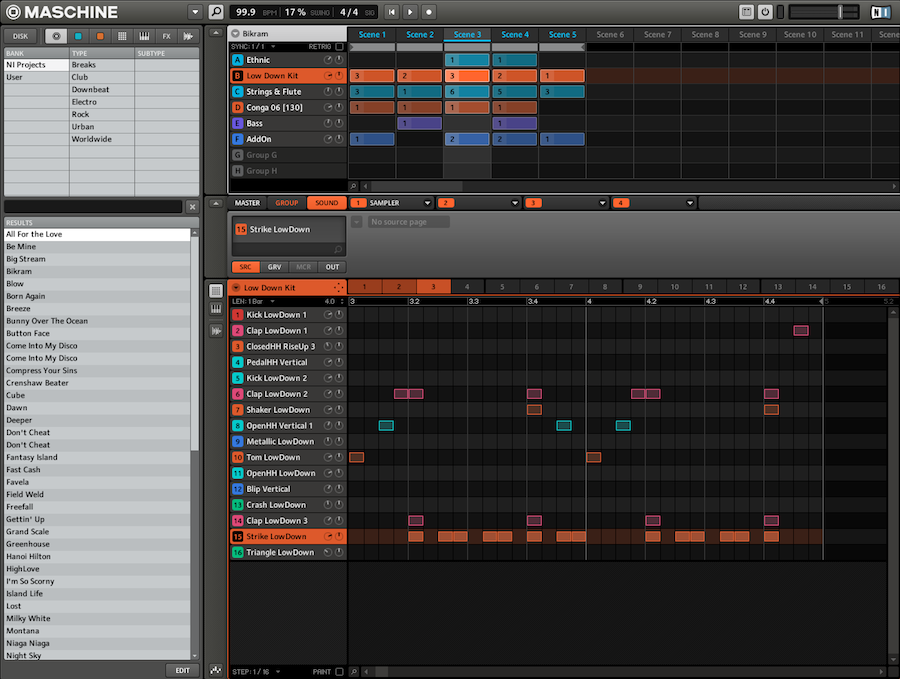This screenshot has height=679, width=900.
Task: Open the SAMPLER module dropdown
Action: pos(427,203)
